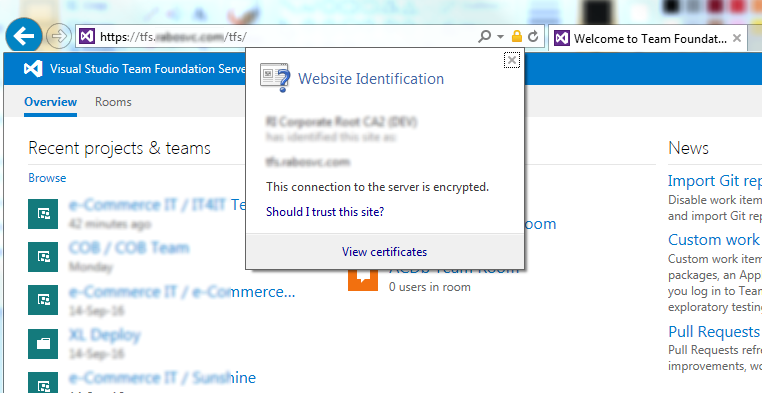Click View certificates
762x393 pixels.
(384, 252)
